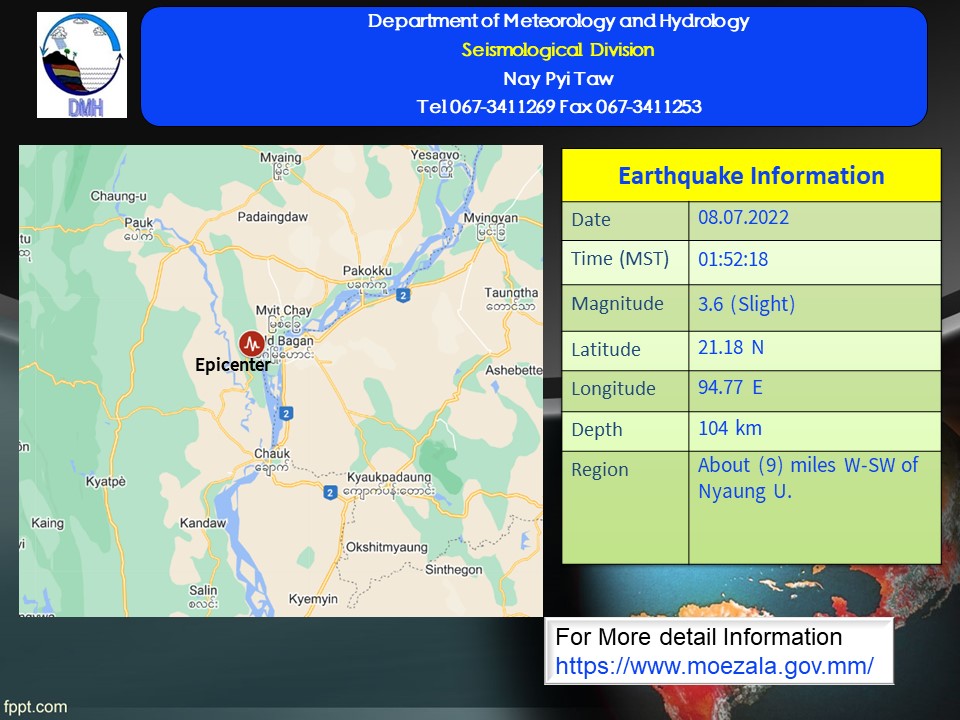Select the longitude value "94.77 E"
This screenshot has height=720, width=960.
(730, 387)
